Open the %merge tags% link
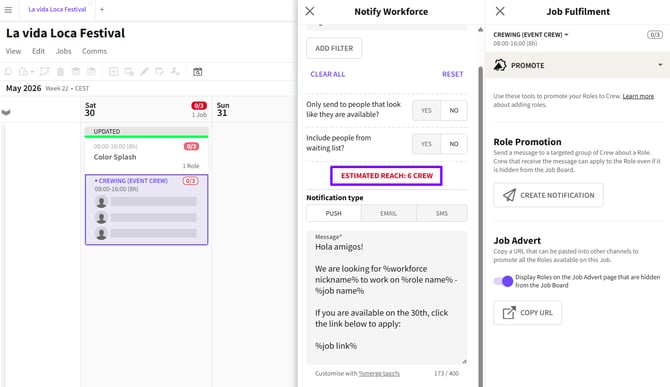This screenshot has width=670, height=387. click(x=379, y=373)
